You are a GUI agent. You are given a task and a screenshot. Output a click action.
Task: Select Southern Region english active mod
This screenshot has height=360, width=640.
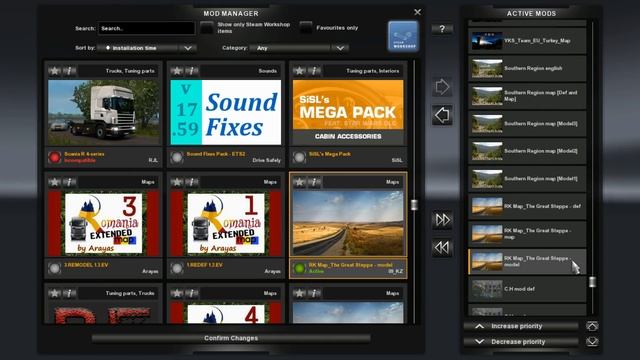point(527,68)
